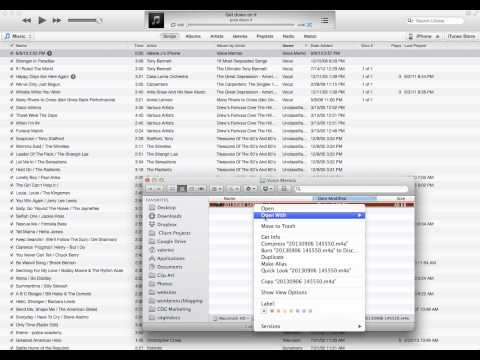The image size is (480, 360).
Task: Open the iTunes Store button
Action: (461, 36)
